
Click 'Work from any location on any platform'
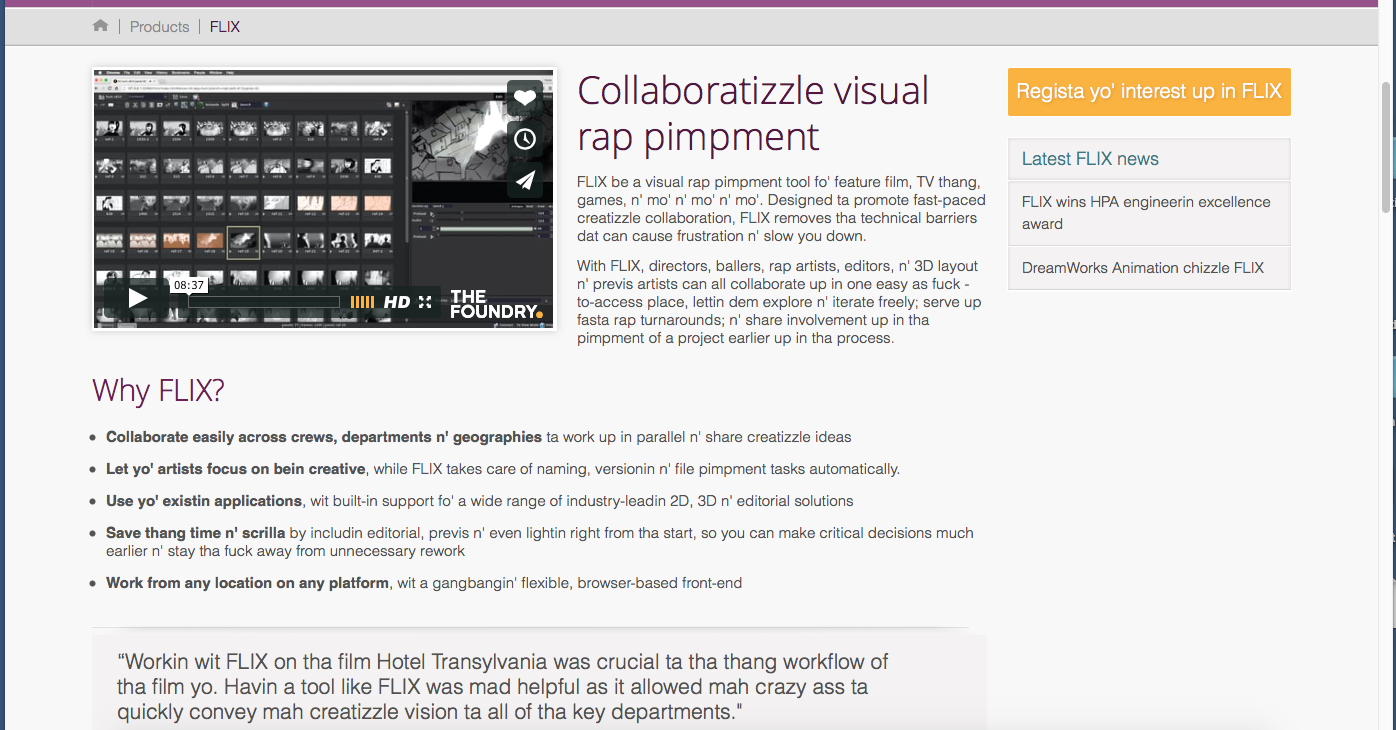(247, 583)
